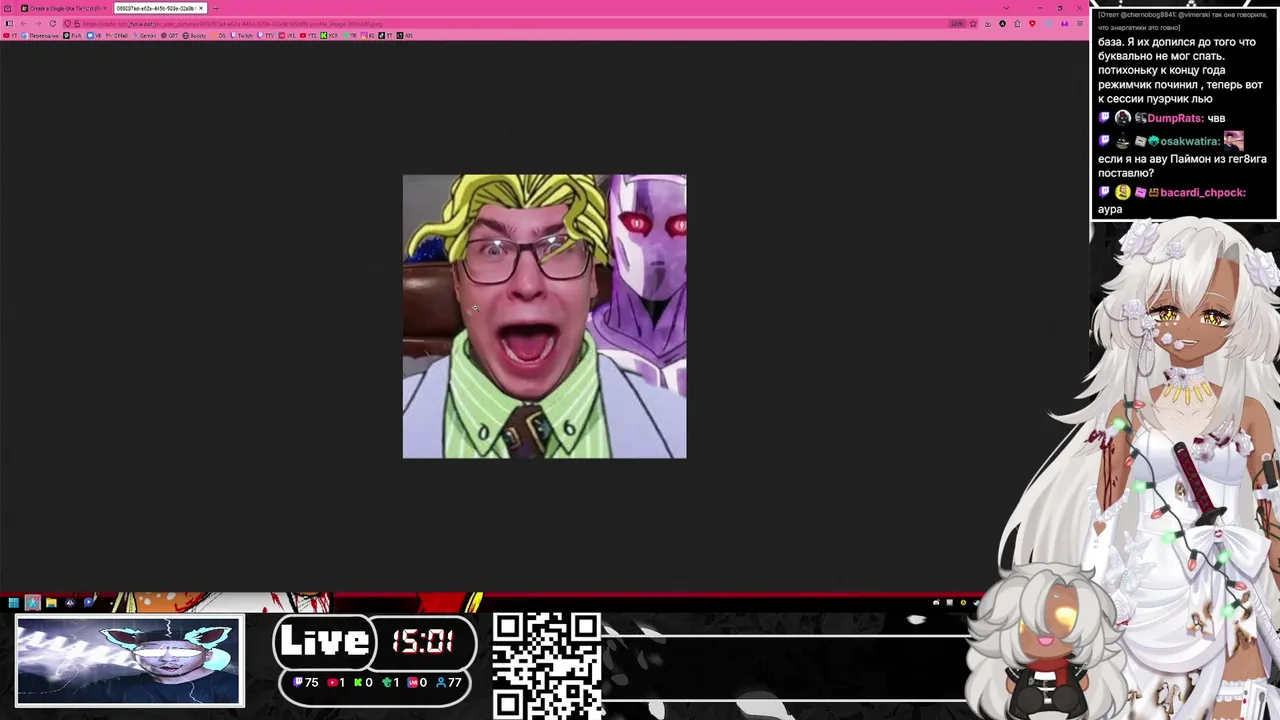This screenshot has width=1280, height=720.
Task: Click the Live 15:01 timer badge
Action: [375, 641]
